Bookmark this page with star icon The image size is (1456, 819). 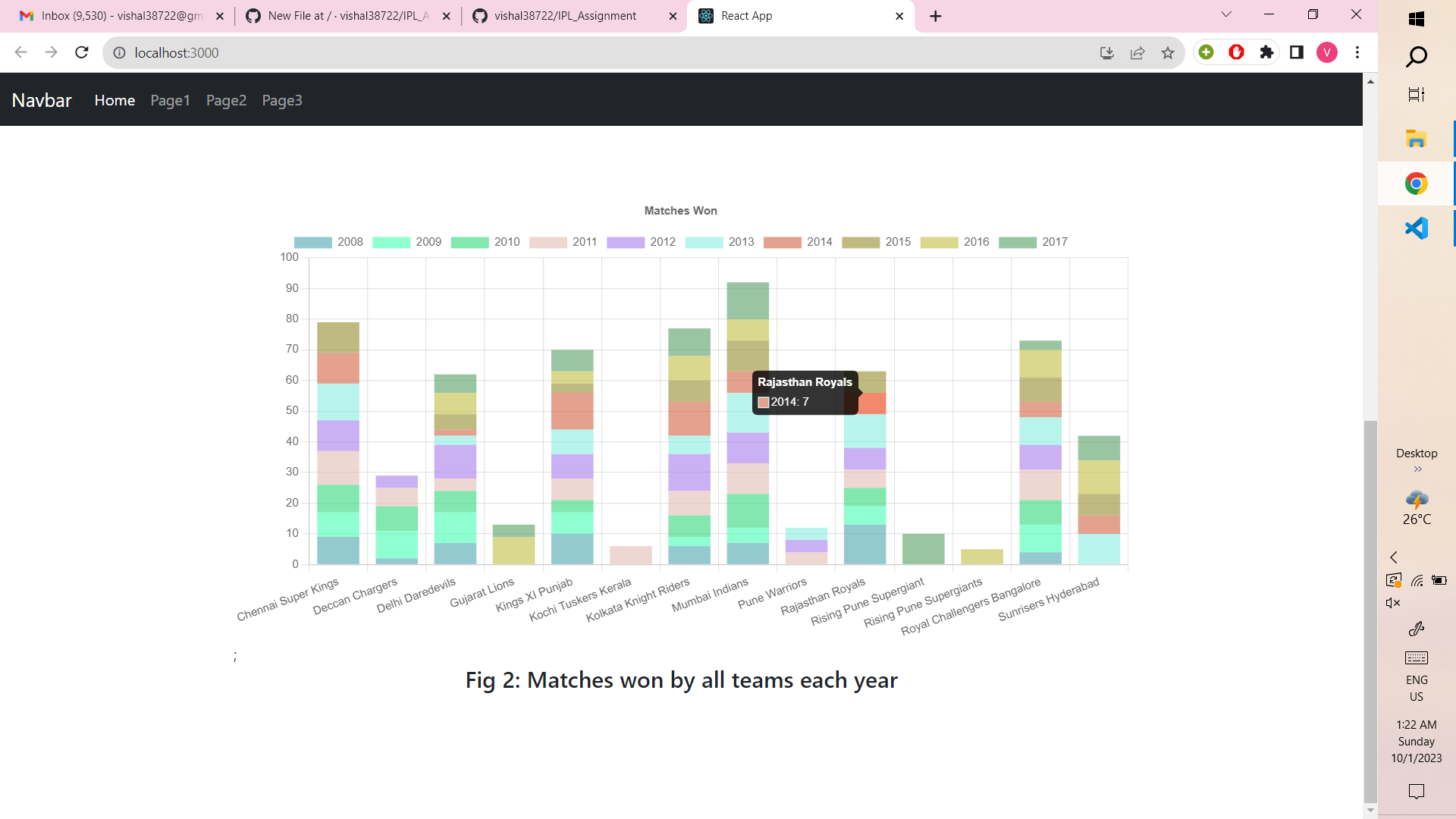[1168, 52]
